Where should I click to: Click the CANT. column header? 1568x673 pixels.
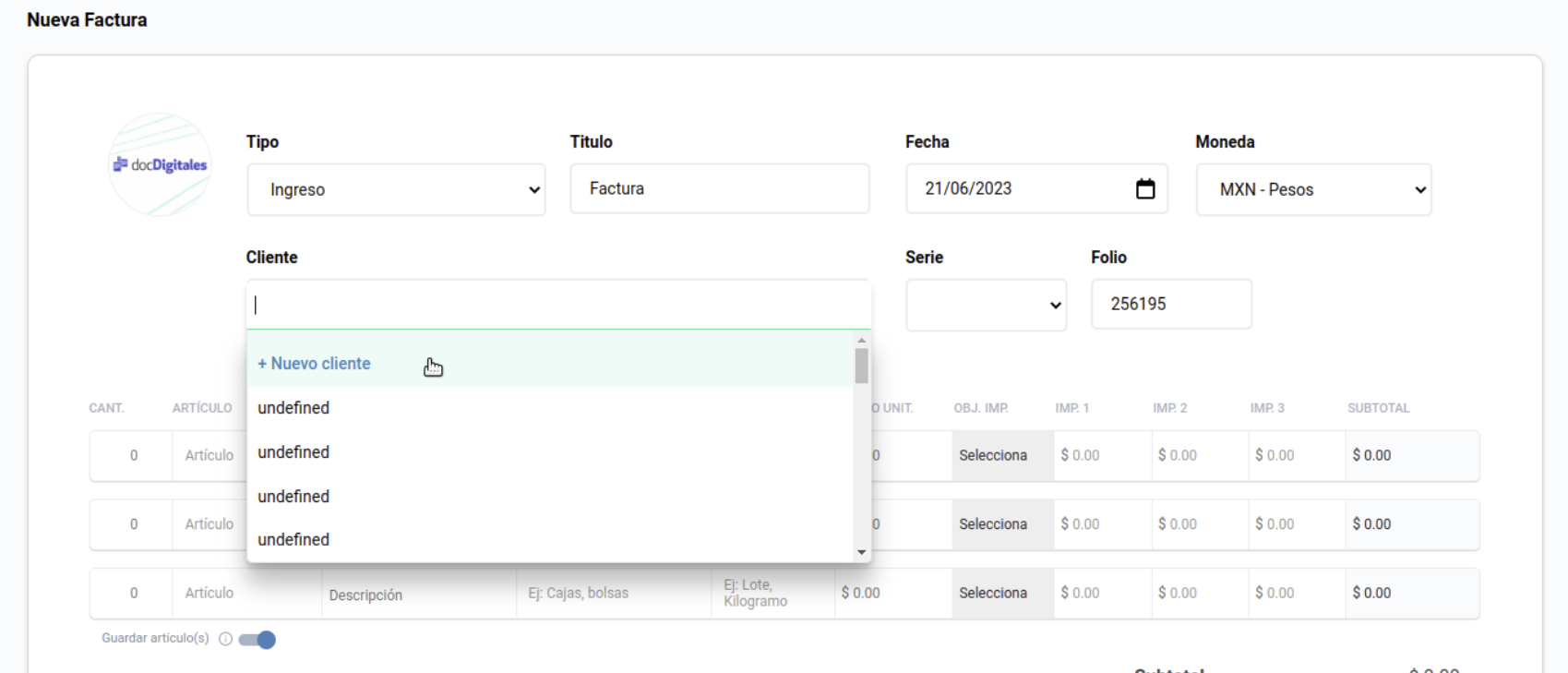click(x=106, y=408)
